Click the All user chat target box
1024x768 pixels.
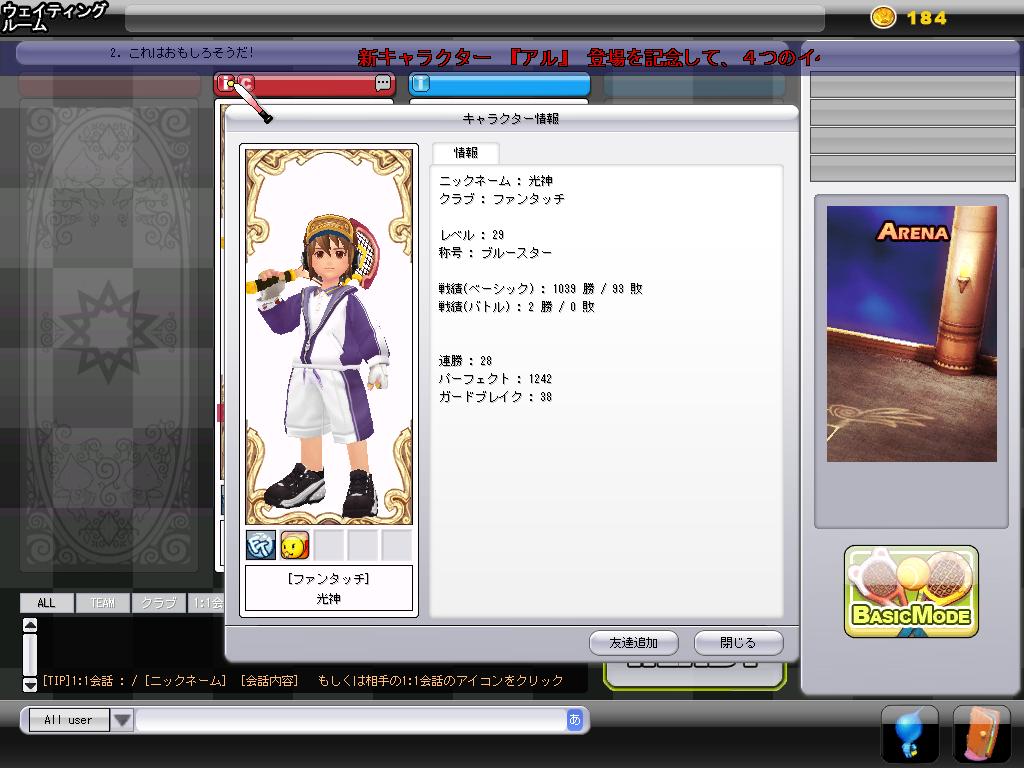[67, 720]
